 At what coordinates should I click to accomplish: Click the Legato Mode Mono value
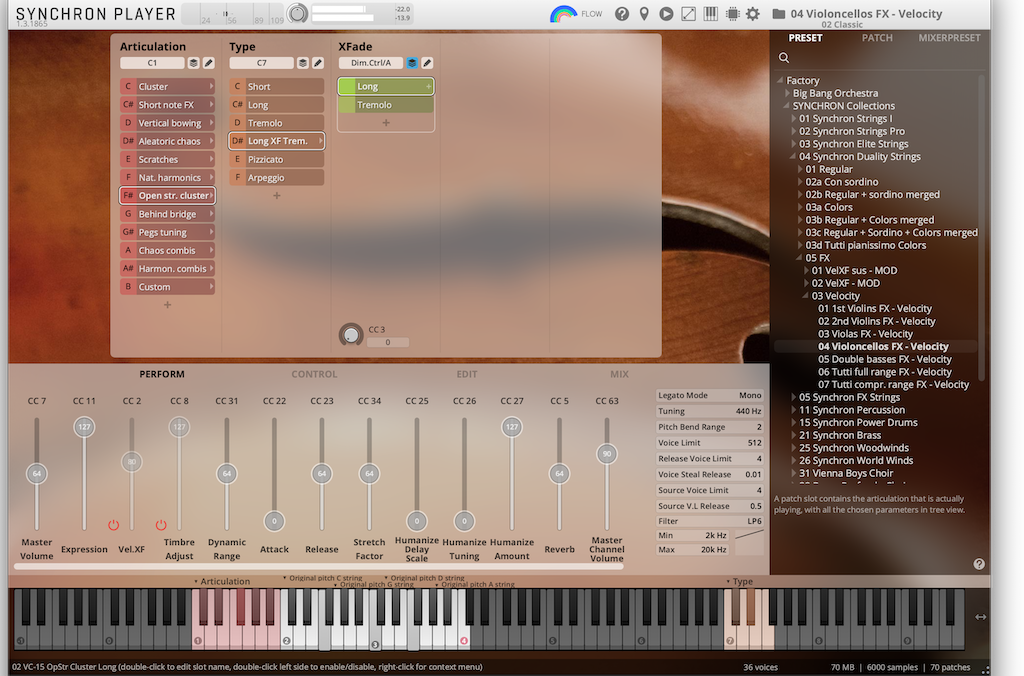pos(750,395)
